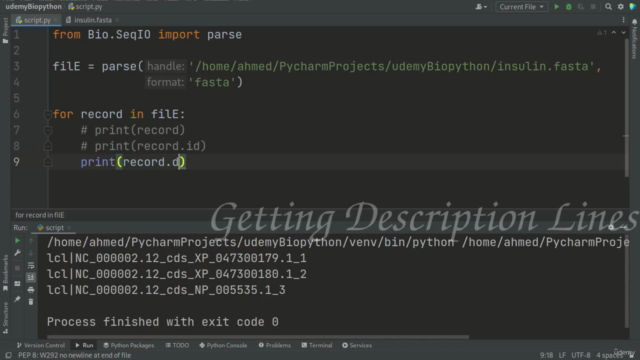Close the script run tab
640x360 pixels.
(x=69, y=228)
